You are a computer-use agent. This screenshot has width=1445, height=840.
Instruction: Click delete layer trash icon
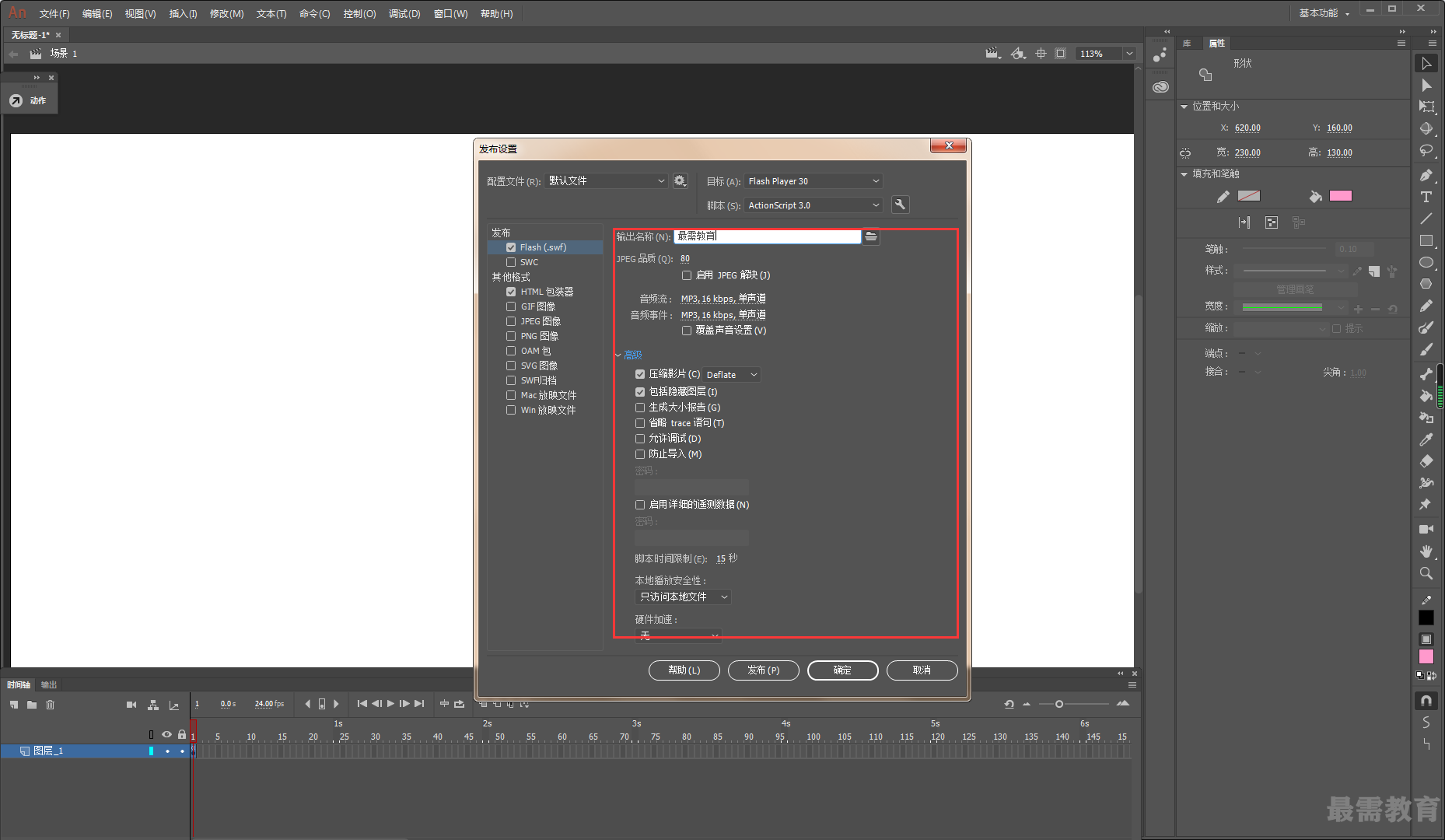(51, 705)
